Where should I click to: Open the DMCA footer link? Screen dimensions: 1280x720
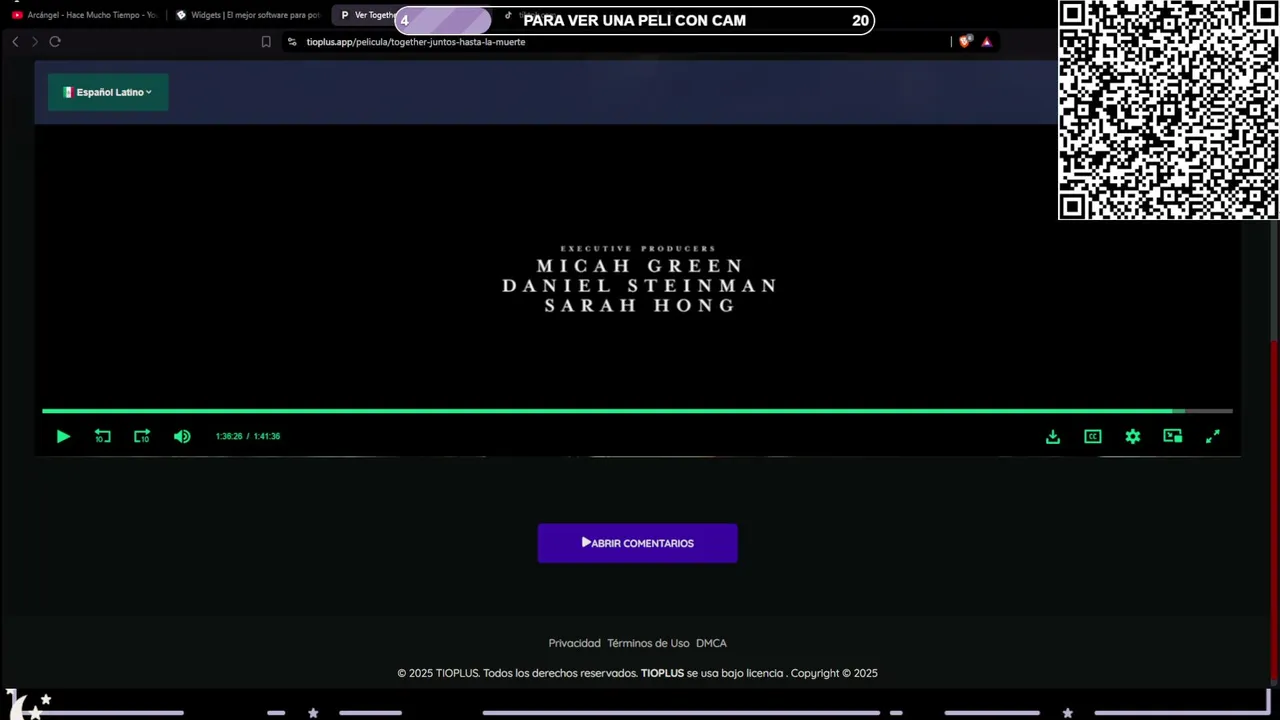(x=711, y=643)
